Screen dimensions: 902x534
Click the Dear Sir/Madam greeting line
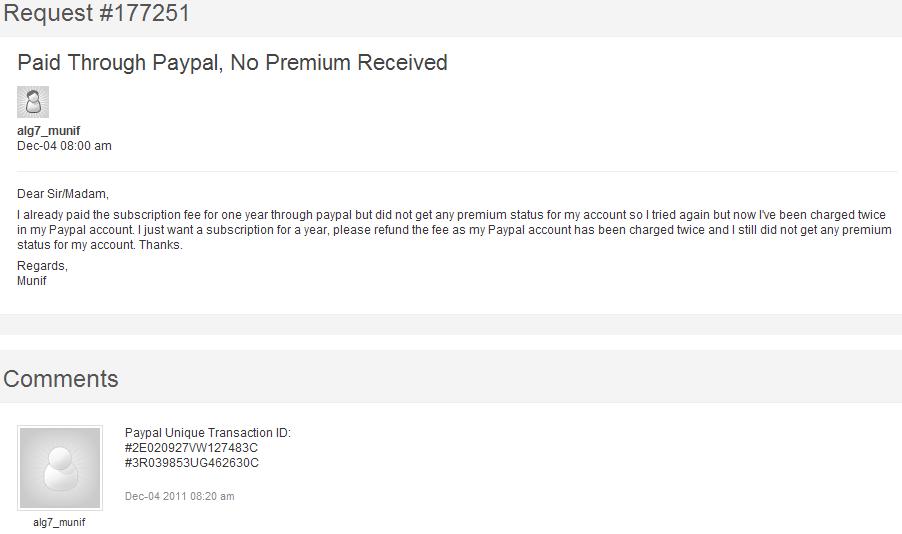63,193
